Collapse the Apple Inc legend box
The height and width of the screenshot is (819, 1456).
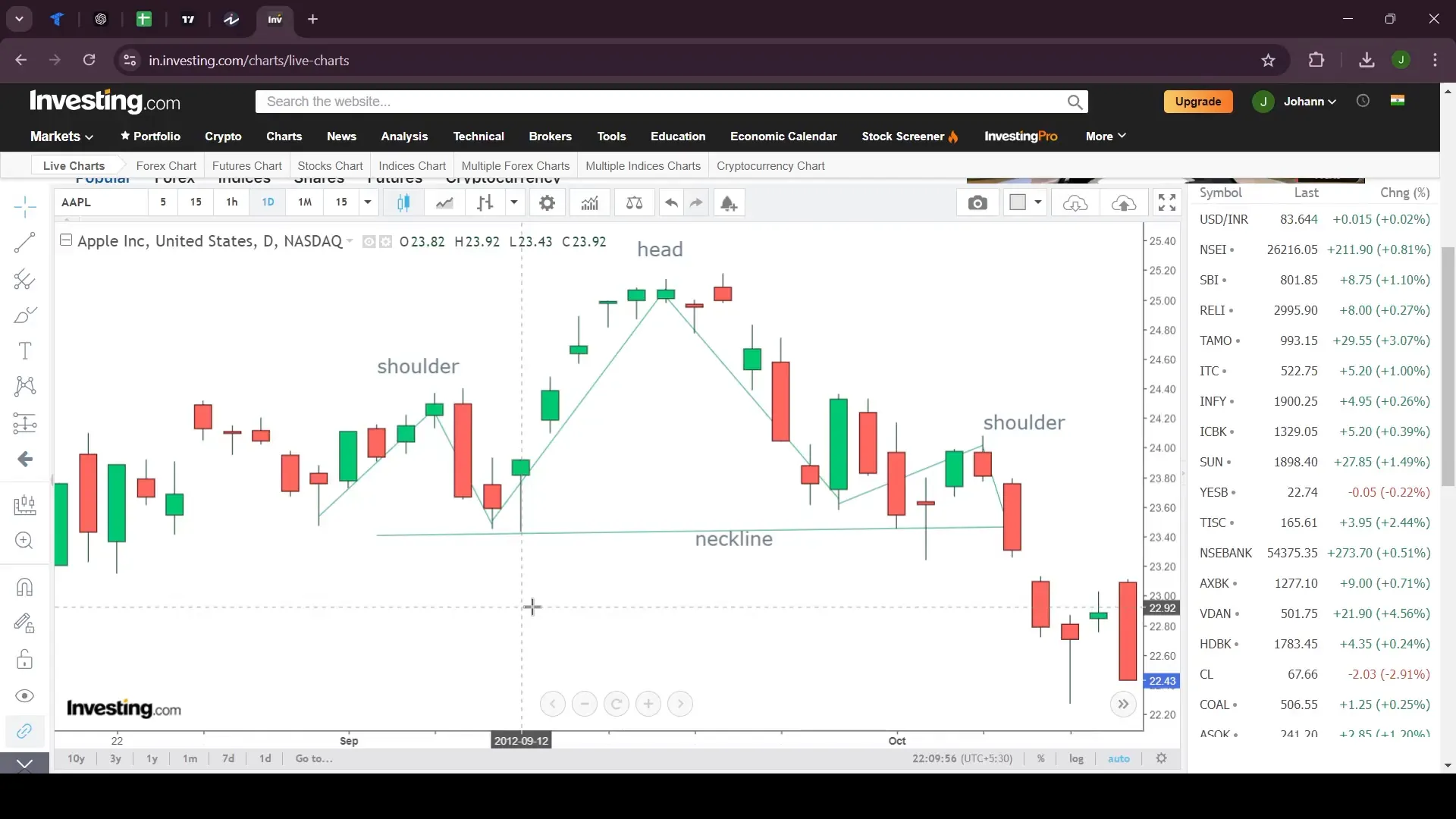tap(66, 240)
